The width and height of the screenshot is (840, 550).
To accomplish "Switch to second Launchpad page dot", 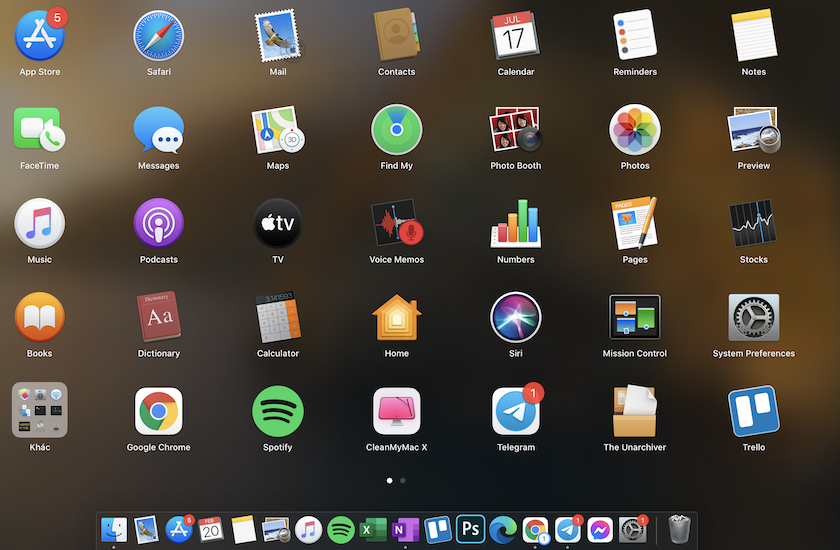I will coord(403,481).
